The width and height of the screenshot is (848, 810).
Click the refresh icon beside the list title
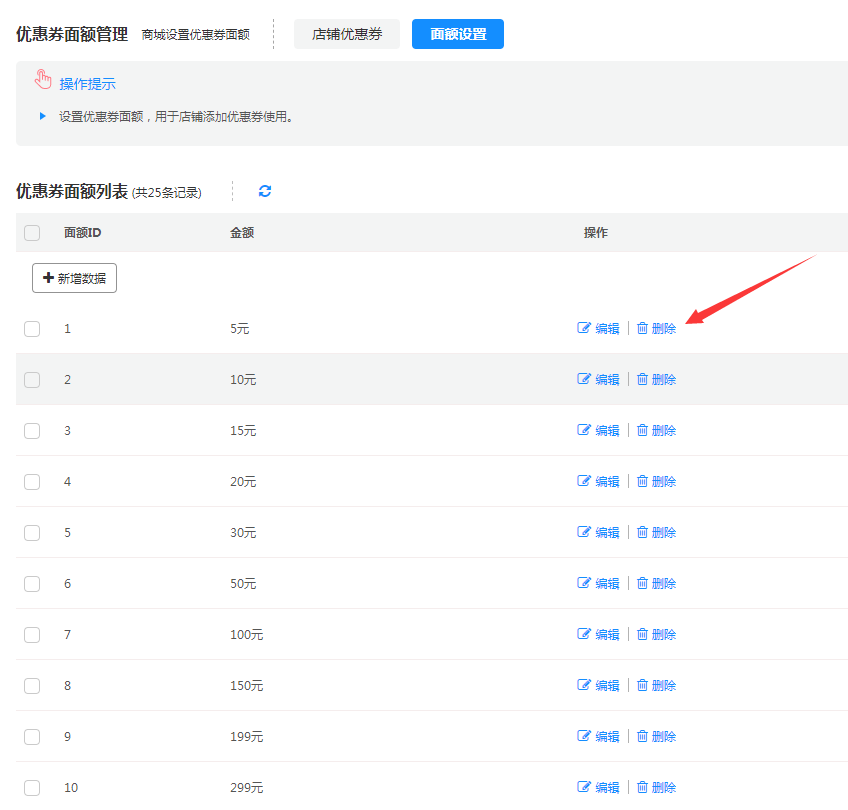(265, 191)
